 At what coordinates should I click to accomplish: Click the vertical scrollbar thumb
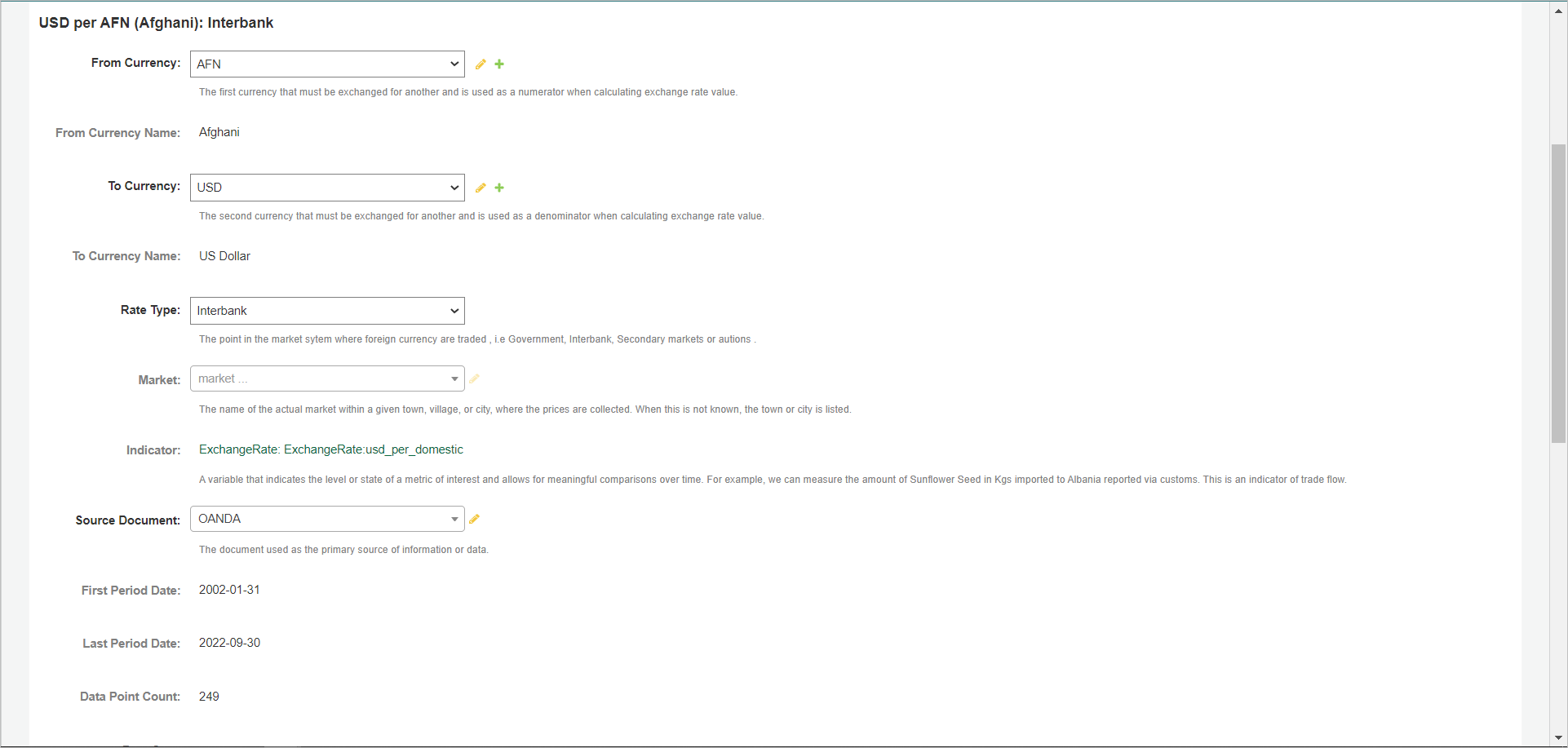point(1558,294)
